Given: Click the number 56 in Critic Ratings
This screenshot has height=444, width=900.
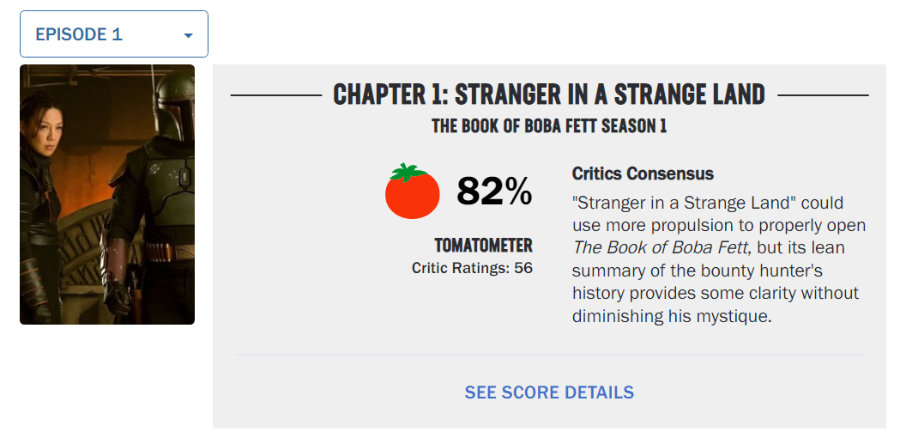Looking at the screenshot, I should 523,268.
